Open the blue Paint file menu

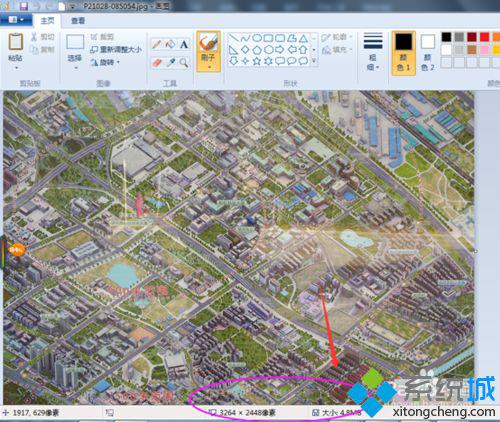click(x=16, y=20)
